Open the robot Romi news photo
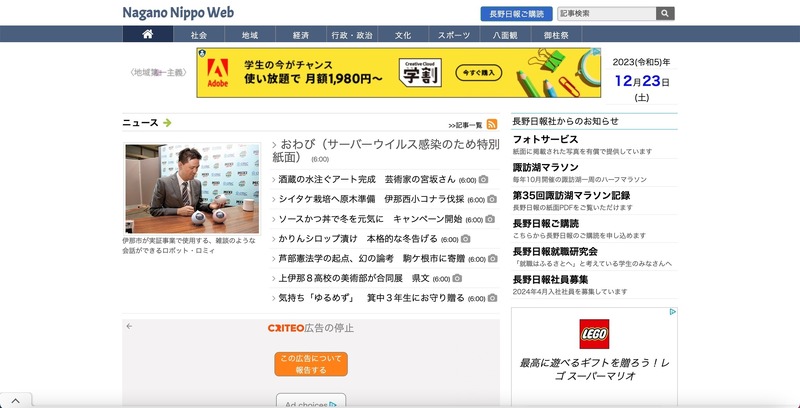This screenshot has width=800, height=408. 192,189
